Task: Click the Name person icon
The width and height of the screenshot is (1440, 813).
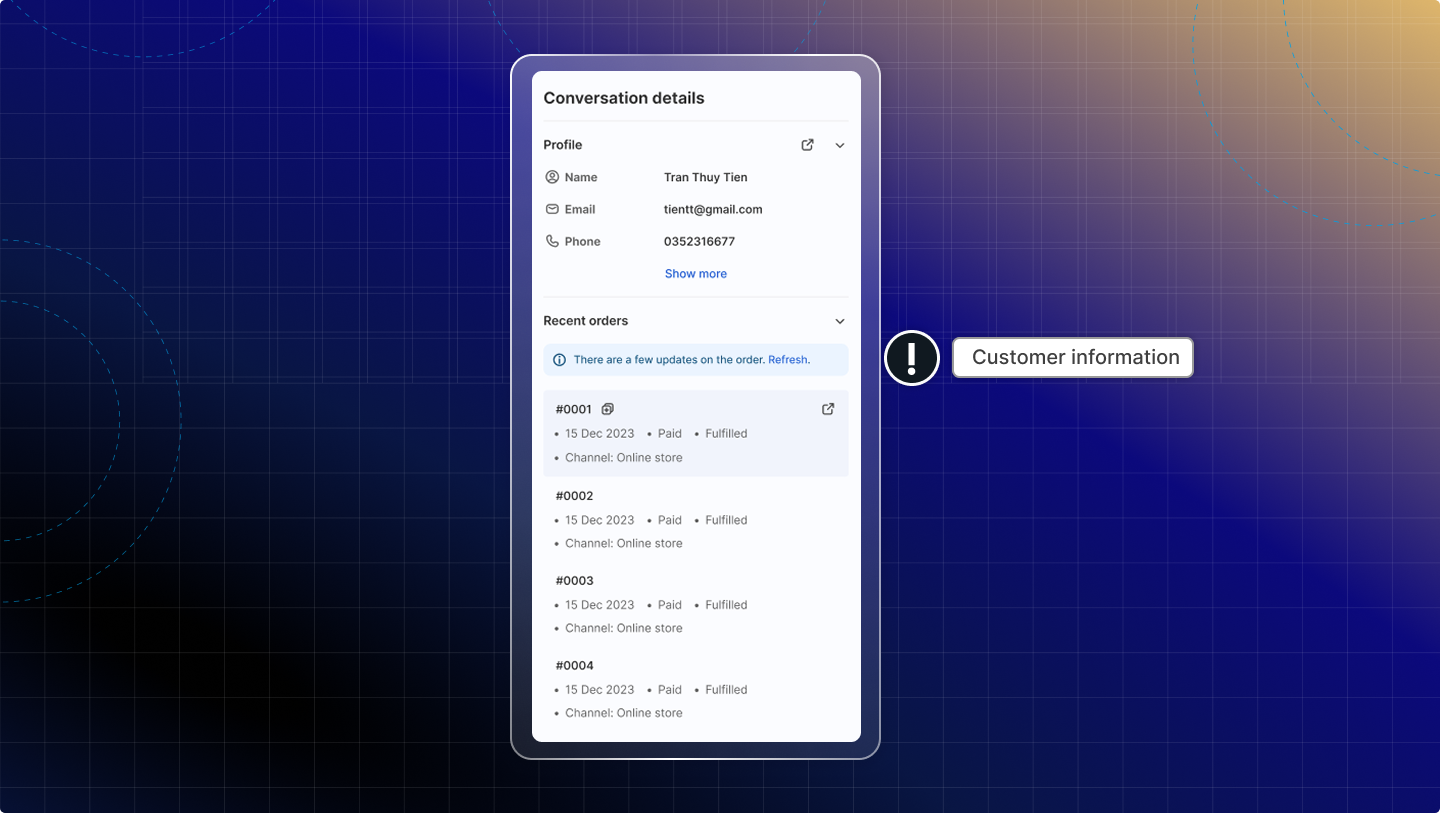Action: (x=552, y=177)
